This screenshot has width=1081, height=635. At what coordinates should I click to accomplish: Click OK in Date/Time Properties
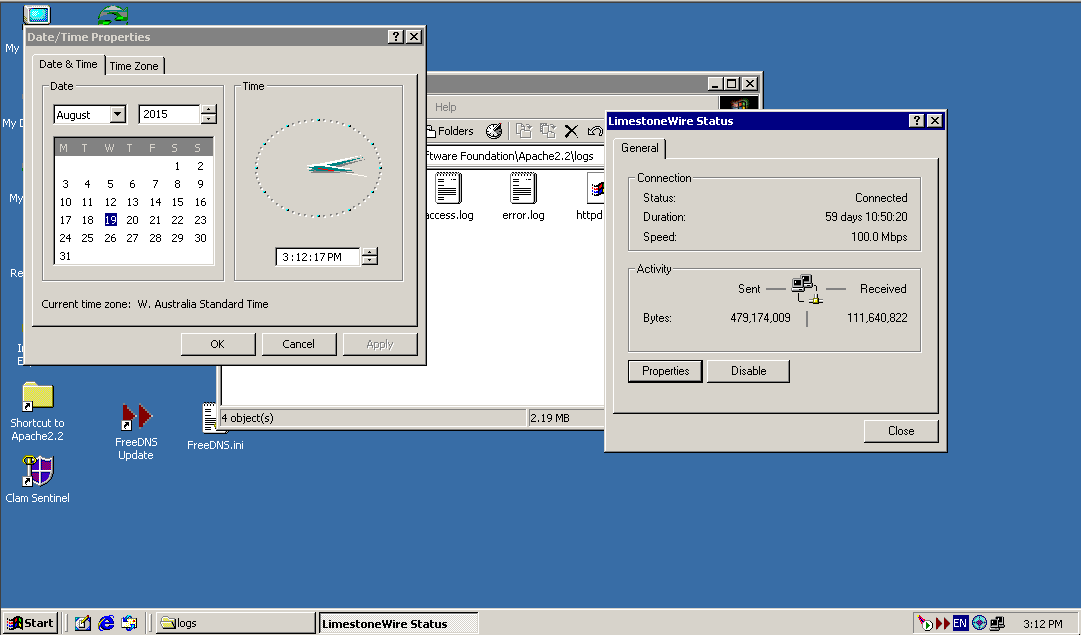click(218, 344)
